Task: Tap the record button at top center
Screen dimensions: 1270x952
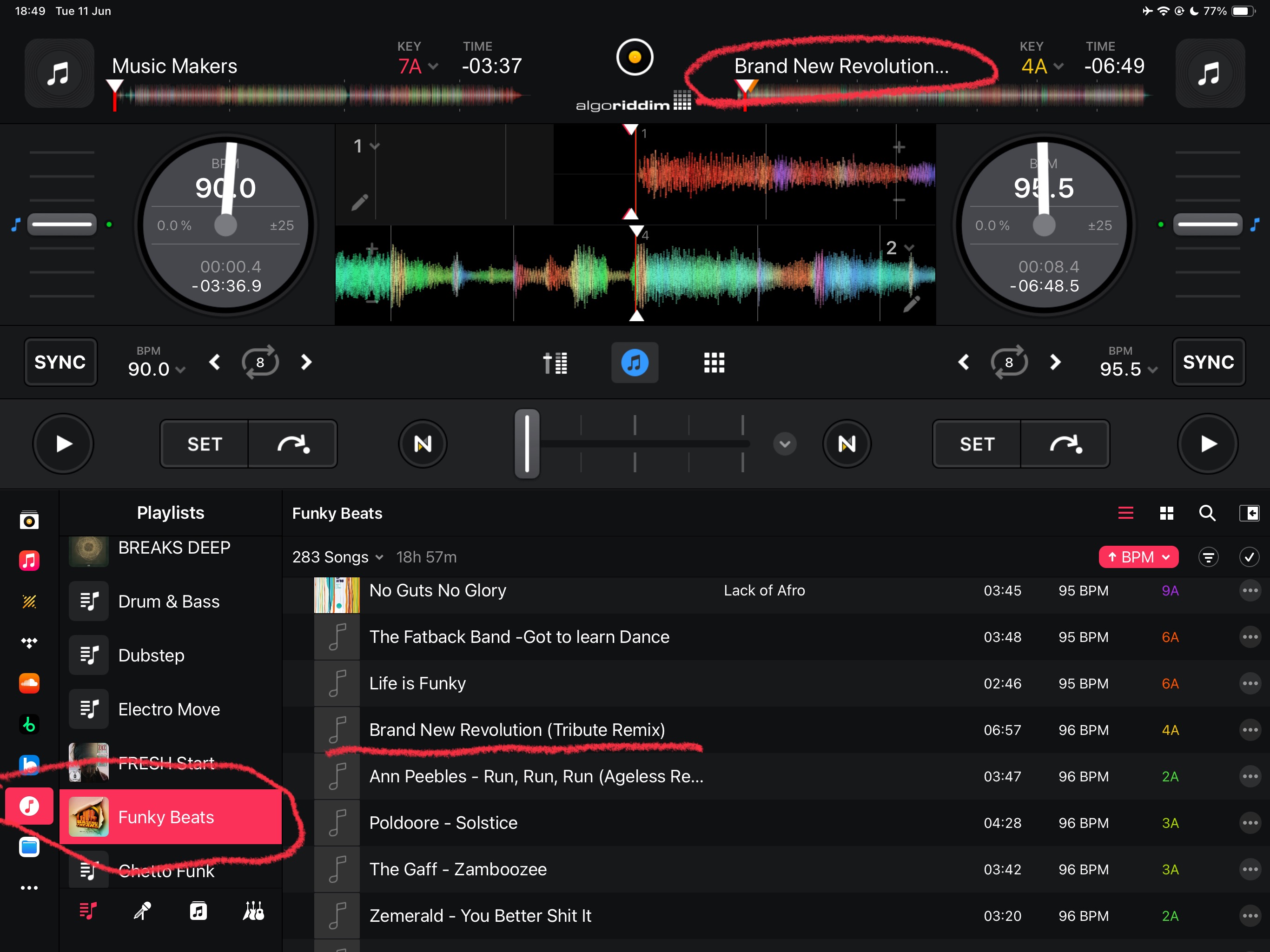Action: pos(635,57)
